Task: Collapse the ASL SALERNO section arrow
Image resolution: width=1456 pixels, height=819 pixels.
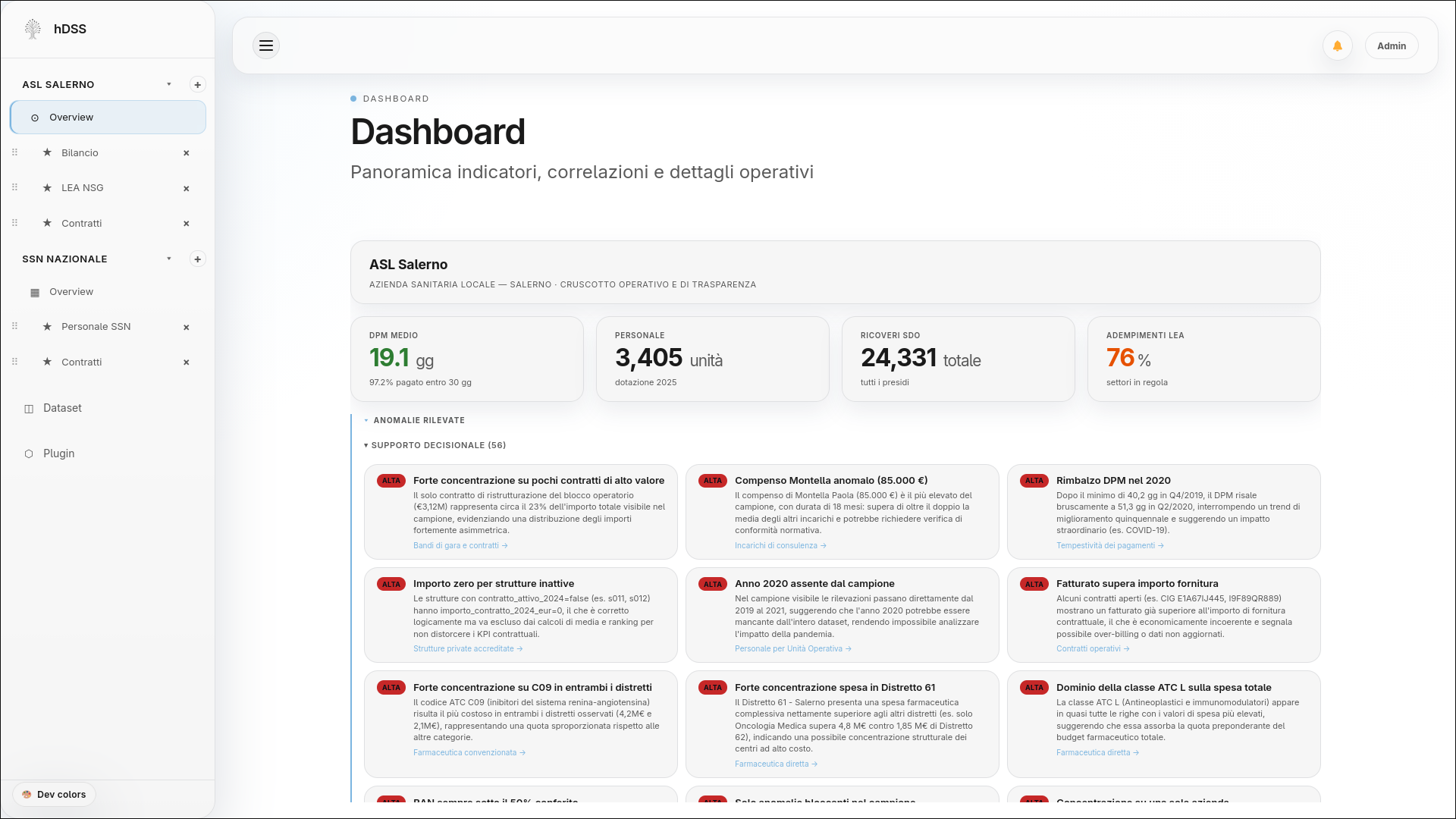Action: click(x=169, y=84)
